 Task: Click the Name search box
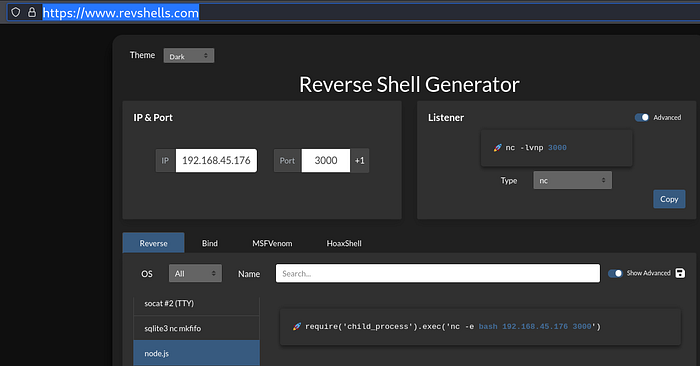pos(438,274)
